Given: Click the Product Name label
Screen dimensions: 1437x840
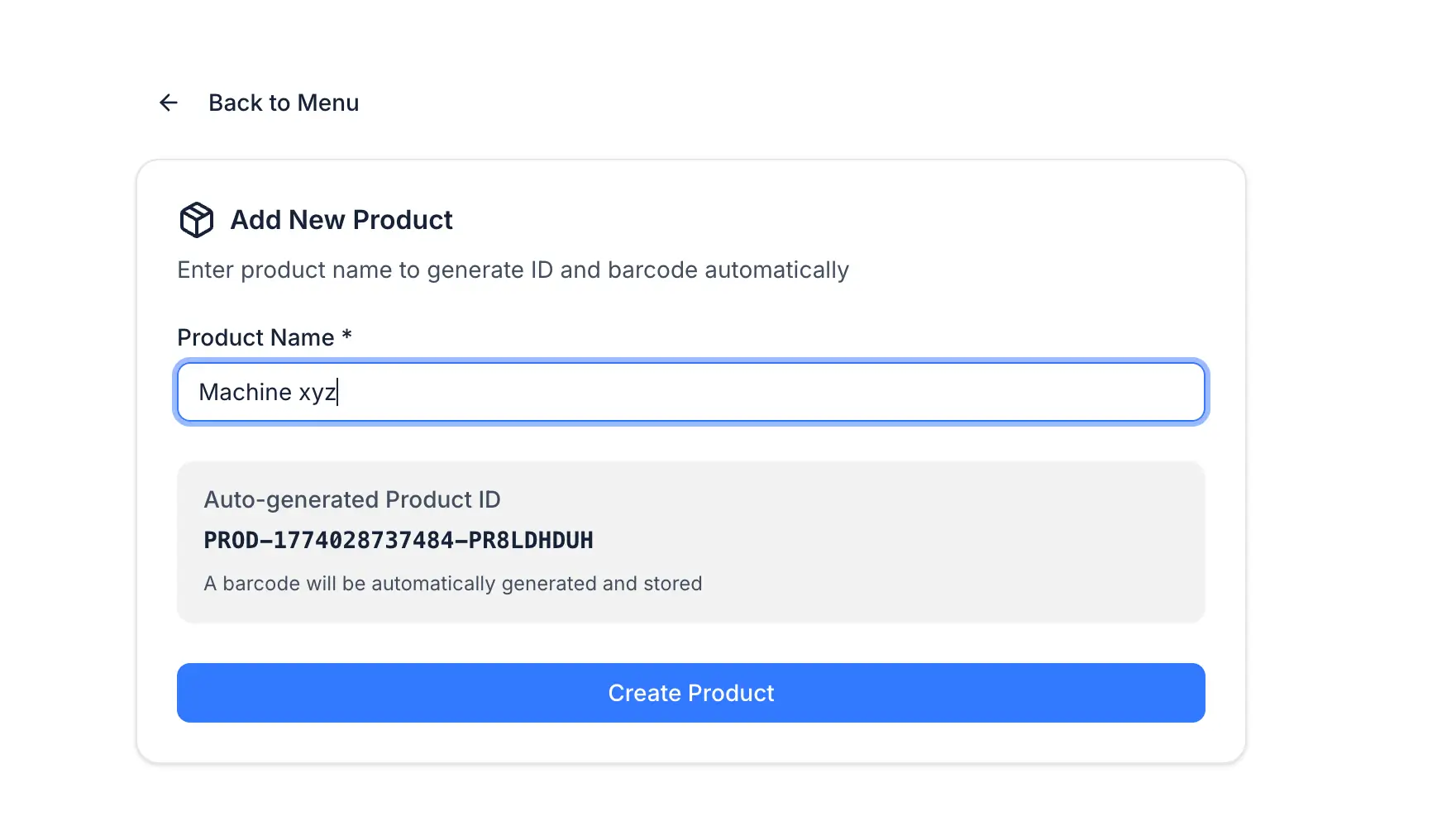Looking at the screenshot, I should pos(255,337).
